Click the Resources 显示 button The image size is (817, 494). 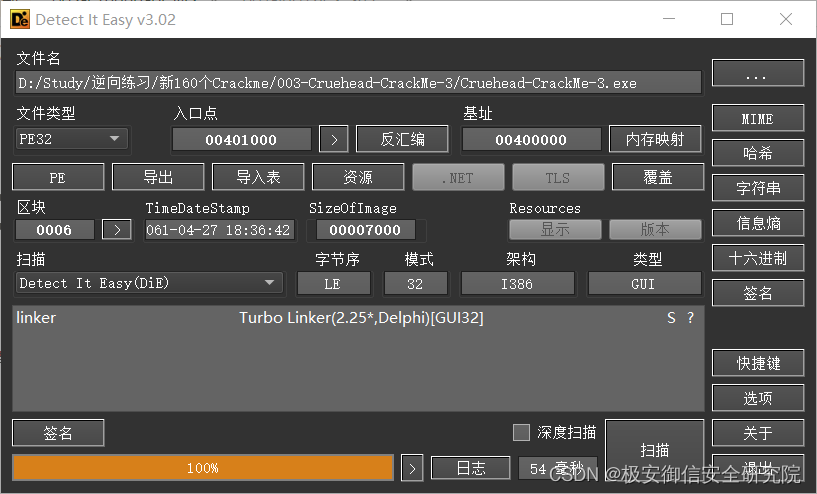pos(555,229)
